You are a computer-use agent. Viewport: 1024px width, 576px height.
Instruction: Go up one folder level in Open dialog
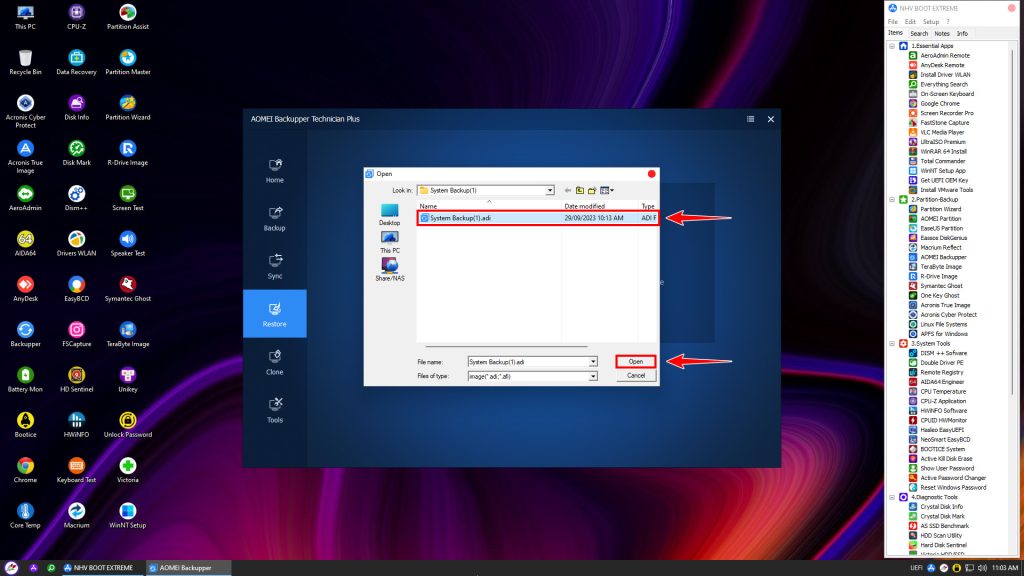[580, 190]
